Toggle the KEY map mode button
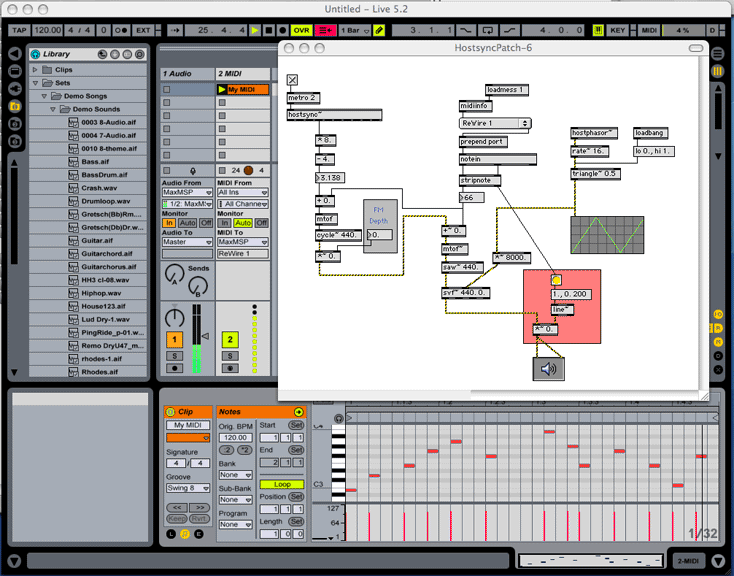Screen dimensions: 734x576 click(x=617, y=30)
